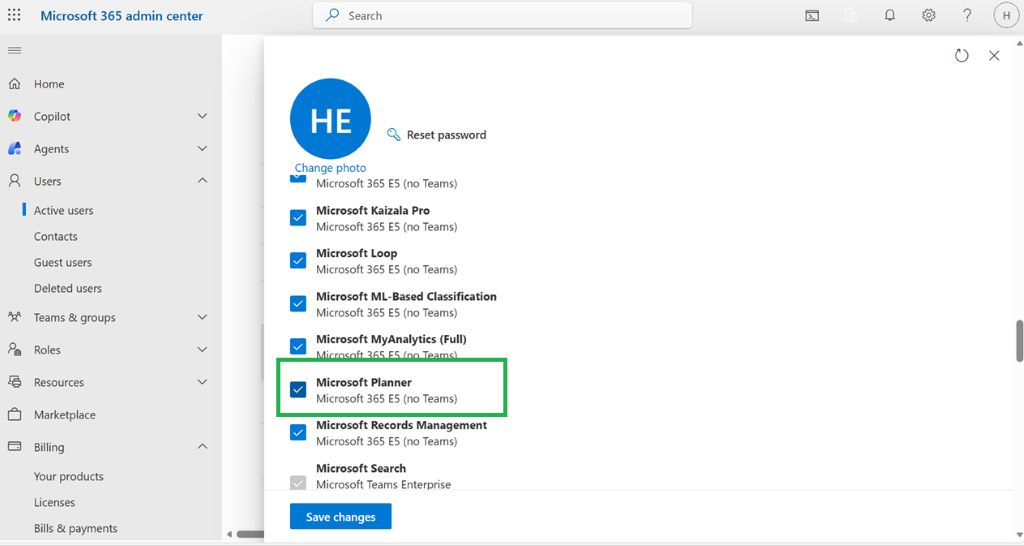Click Microsoft 365 admin center title
1024x546 pixels.
pyautogui.click(x=121, y=16)
